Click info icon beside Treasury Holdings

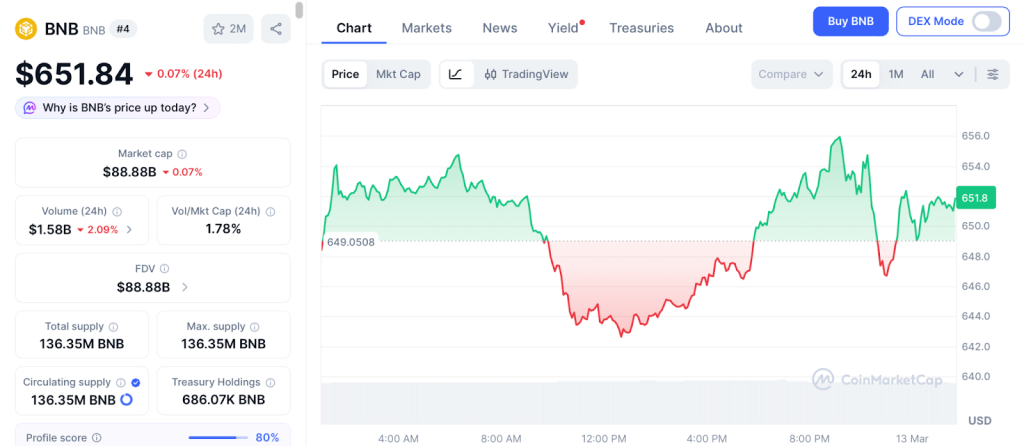[270, 382]
